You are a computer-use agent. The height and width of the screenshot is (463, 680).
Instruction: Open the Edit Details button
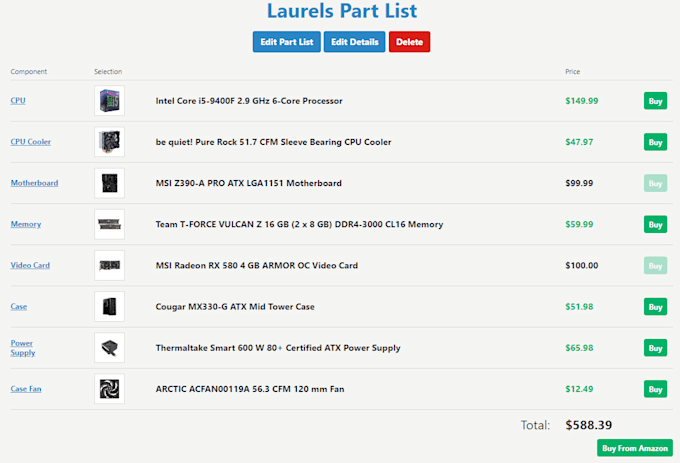(354, 42)
